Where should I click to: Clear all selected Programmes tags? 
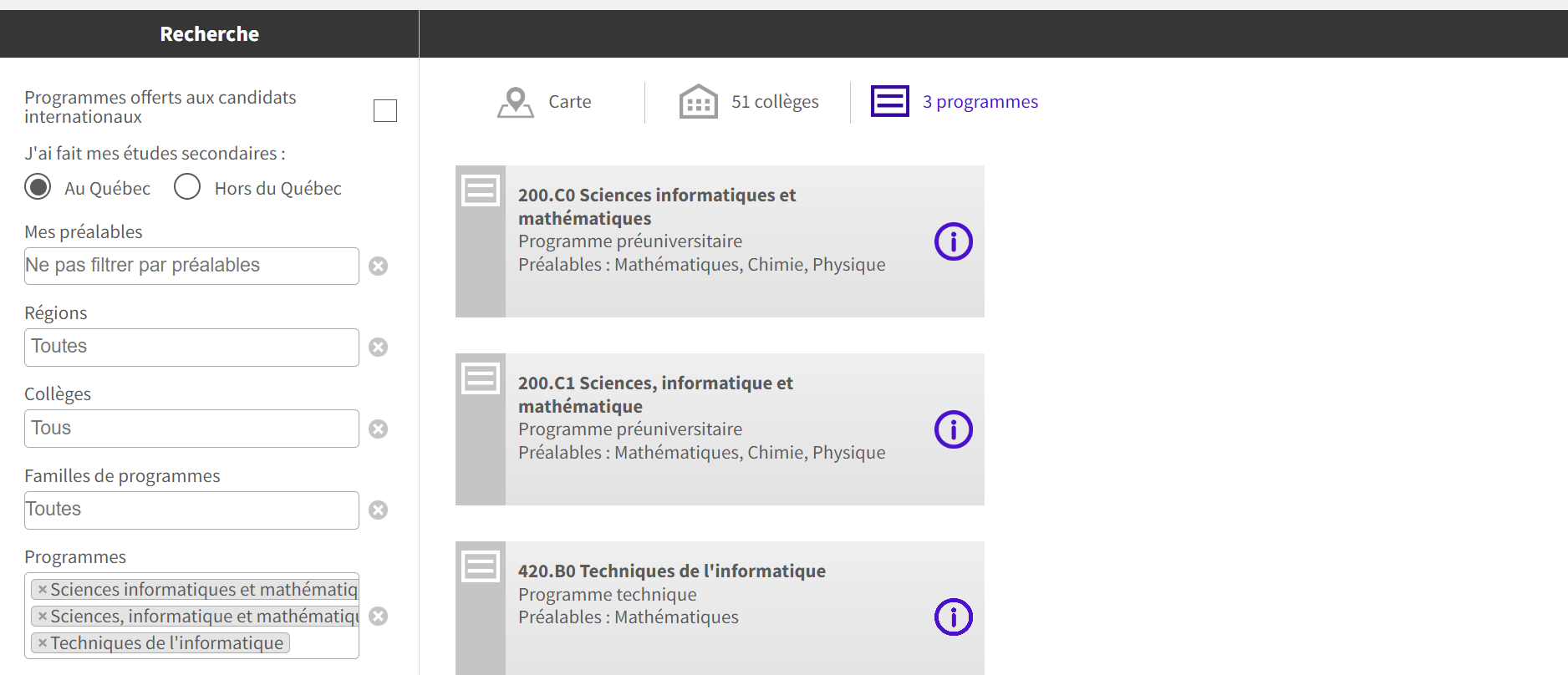click(x=379, y=616)
